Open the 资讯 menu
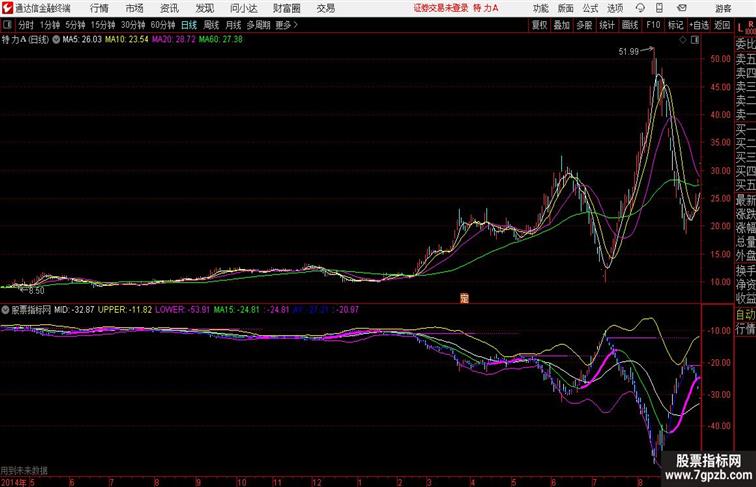 [169, 8]
